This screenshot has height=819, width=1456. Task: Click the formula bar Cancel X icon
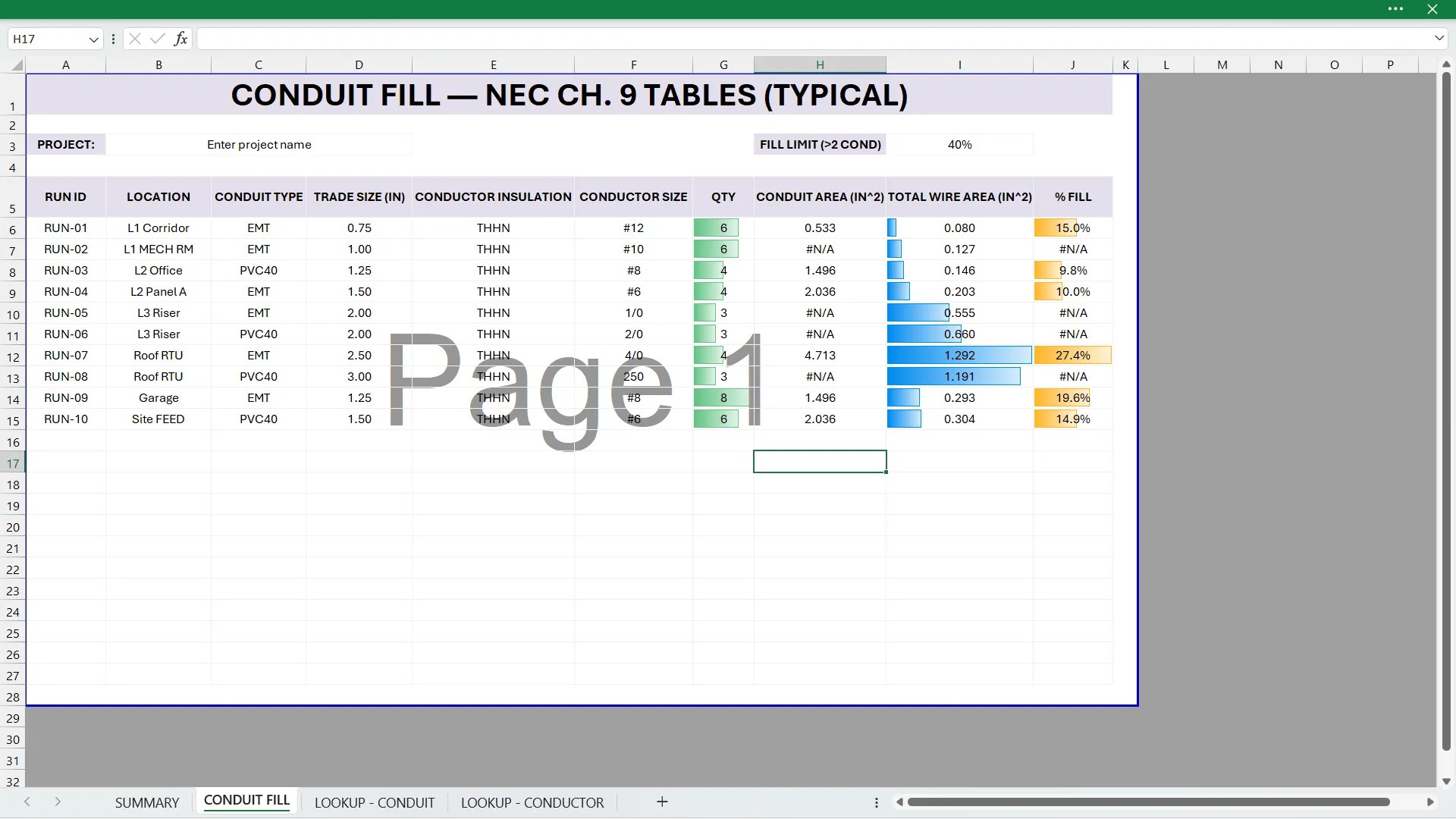135,39
